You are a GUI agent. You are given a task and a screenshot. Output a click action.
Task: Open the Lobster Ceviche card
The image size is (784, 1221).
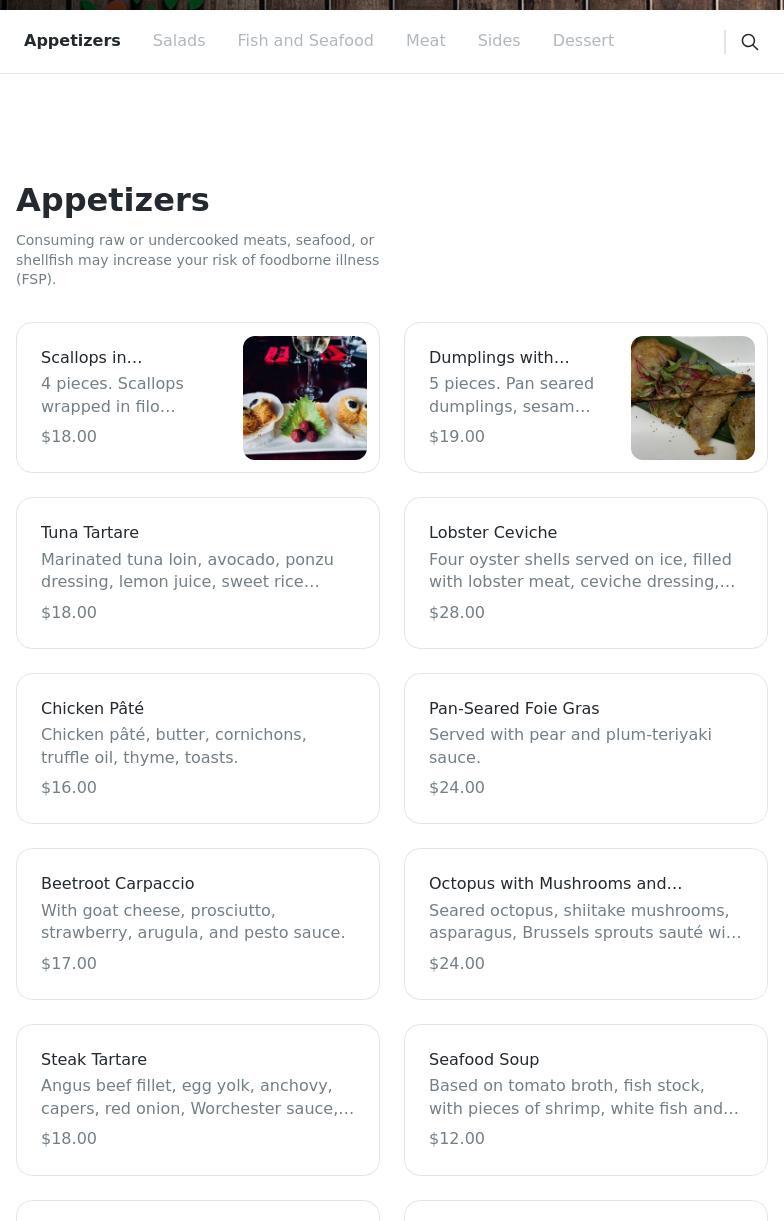[585, 573]
